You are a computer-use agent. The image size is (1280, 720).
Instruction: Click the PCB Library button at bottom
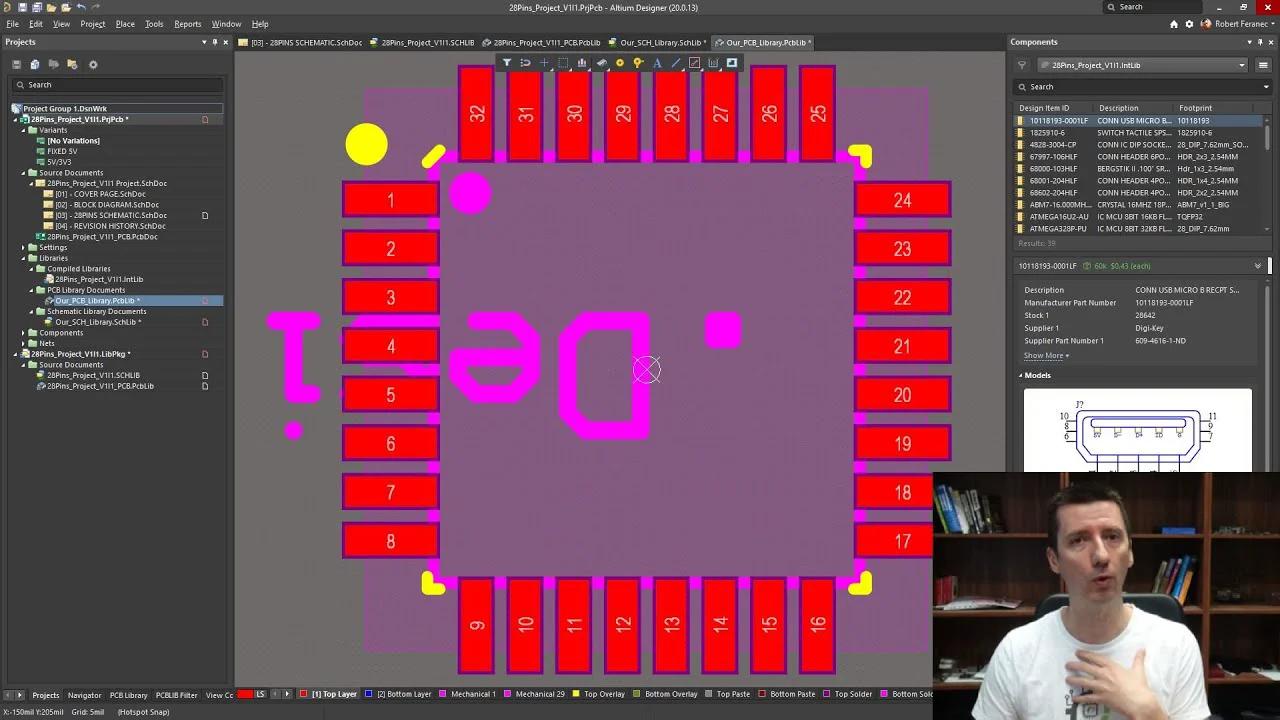127,695
